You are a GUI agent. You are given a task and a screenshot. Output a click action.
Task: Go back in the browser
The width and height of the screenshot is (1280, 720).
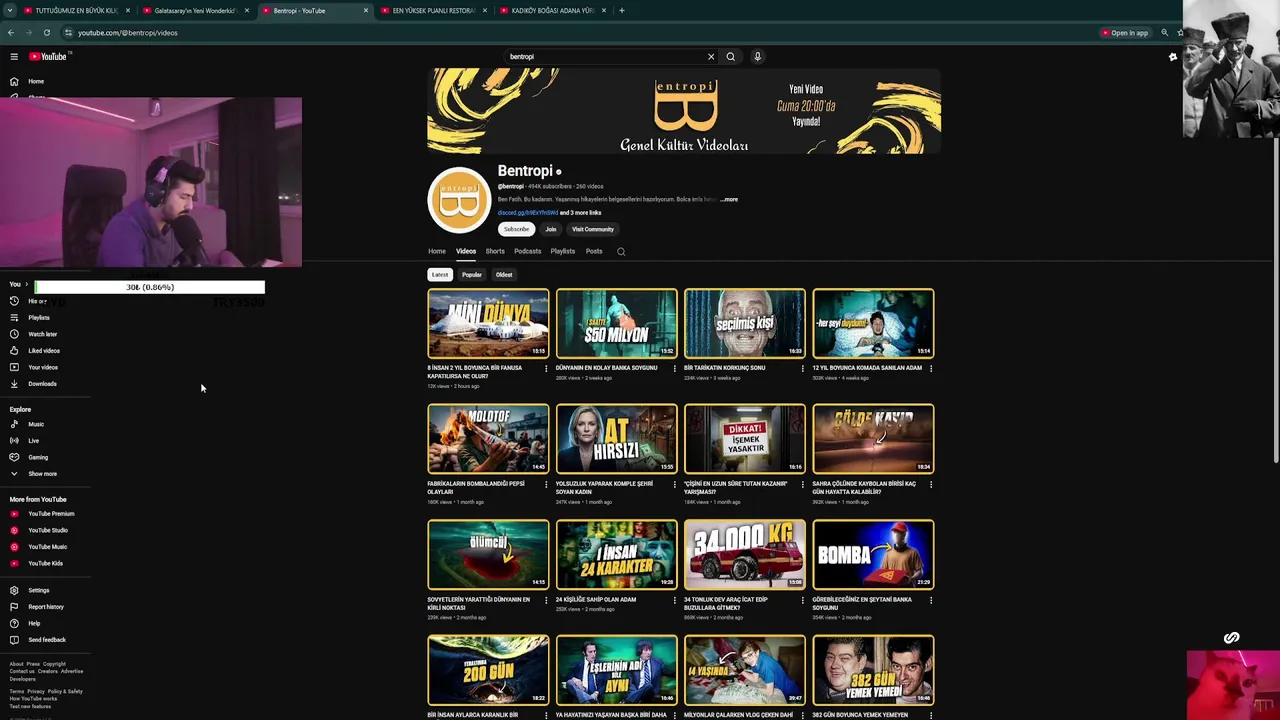[x=11, y=33]
